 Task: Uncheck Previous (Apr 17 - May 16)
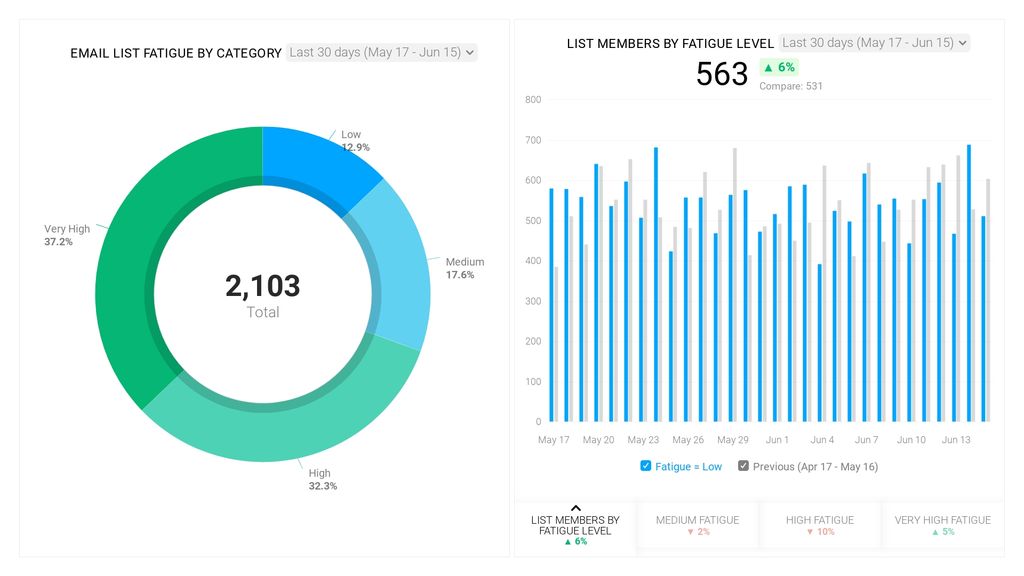coord(743,467)
